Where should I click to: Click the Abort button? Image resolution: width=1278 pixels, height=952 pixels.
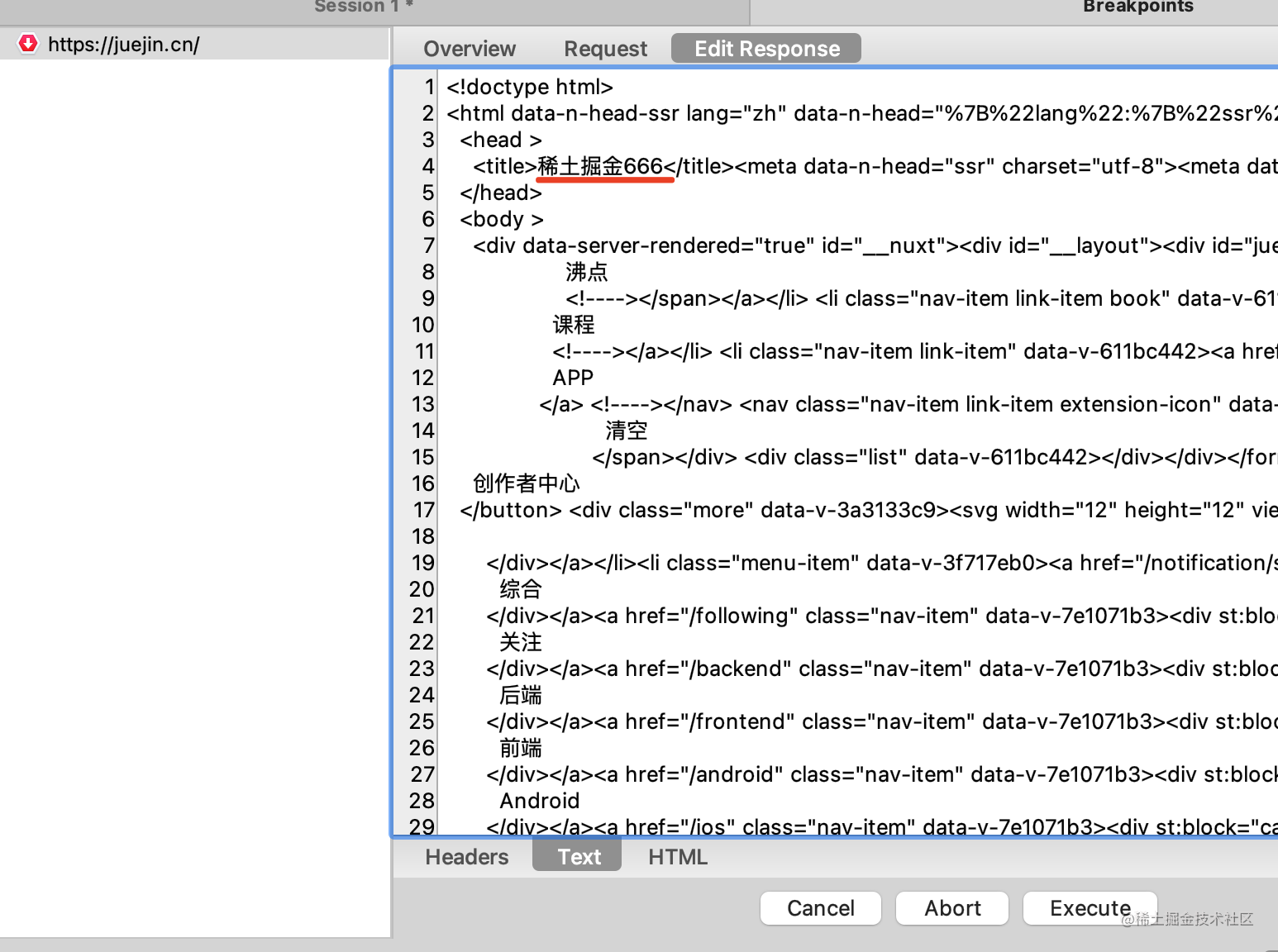(x=952, y=908)
